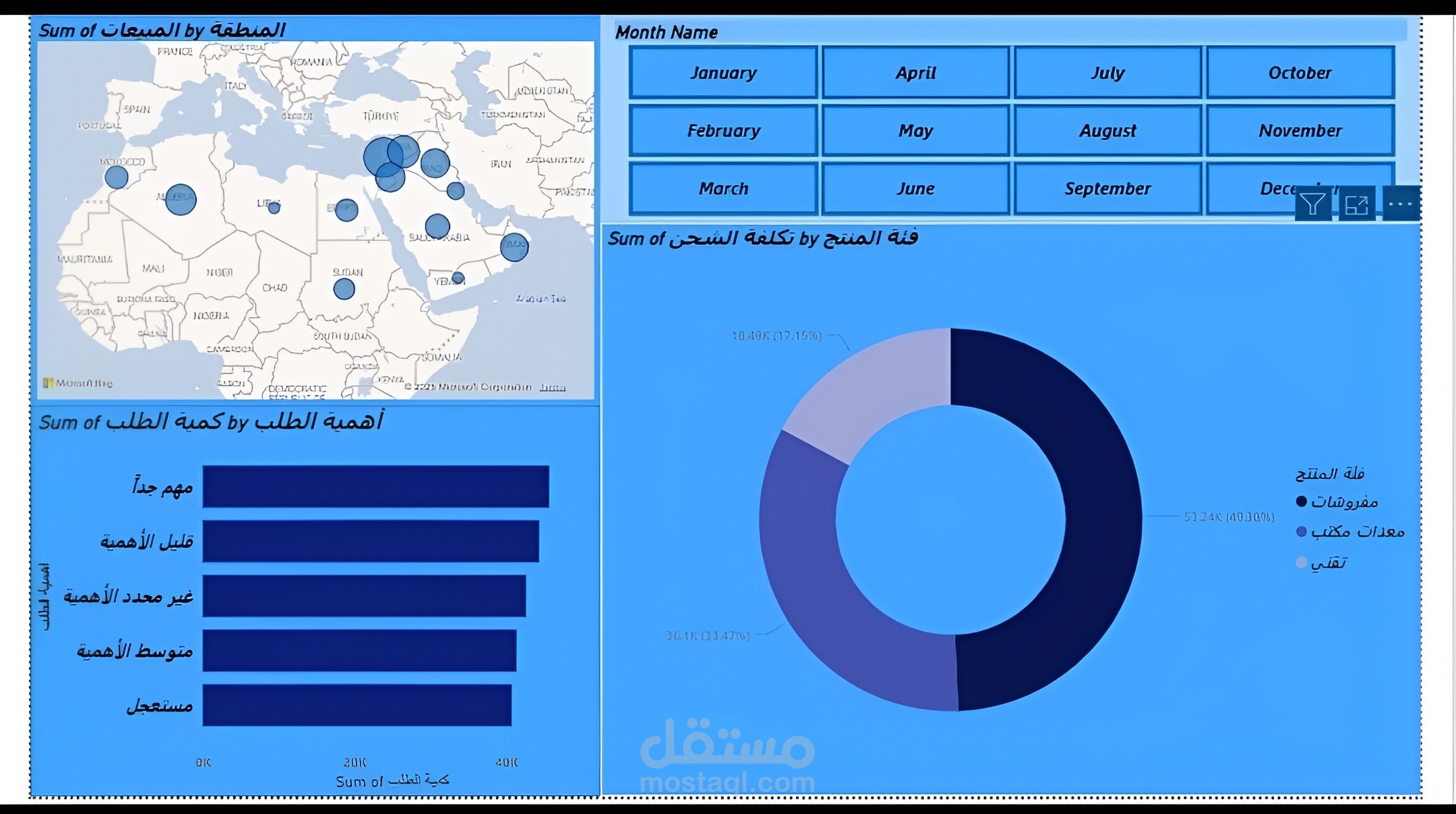The image size is (1456, 814).
Task: Click the قليل الأهمية bar
Action: click(371, 541)
